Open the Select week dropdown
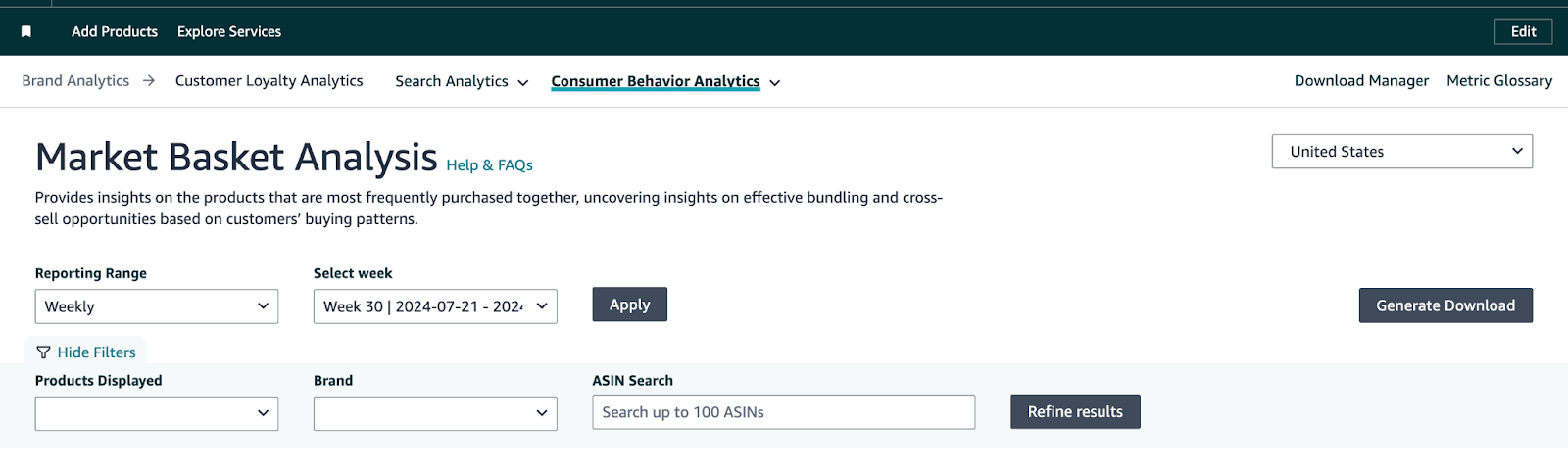Image resolution: width=1568 pixels, height=470 pixels. point(435,306)
